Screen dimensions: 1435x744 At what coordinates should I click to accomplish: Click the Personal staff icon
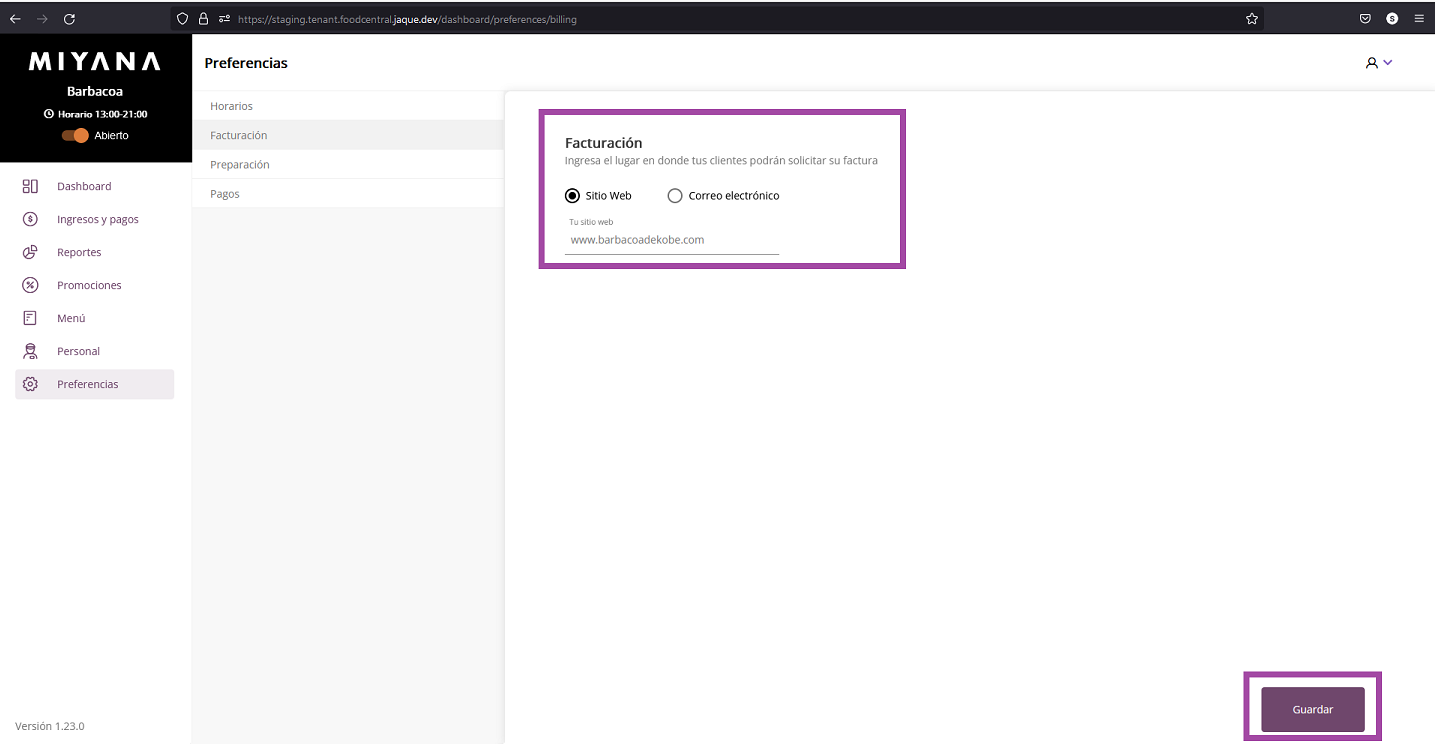(x=30, y=351)
